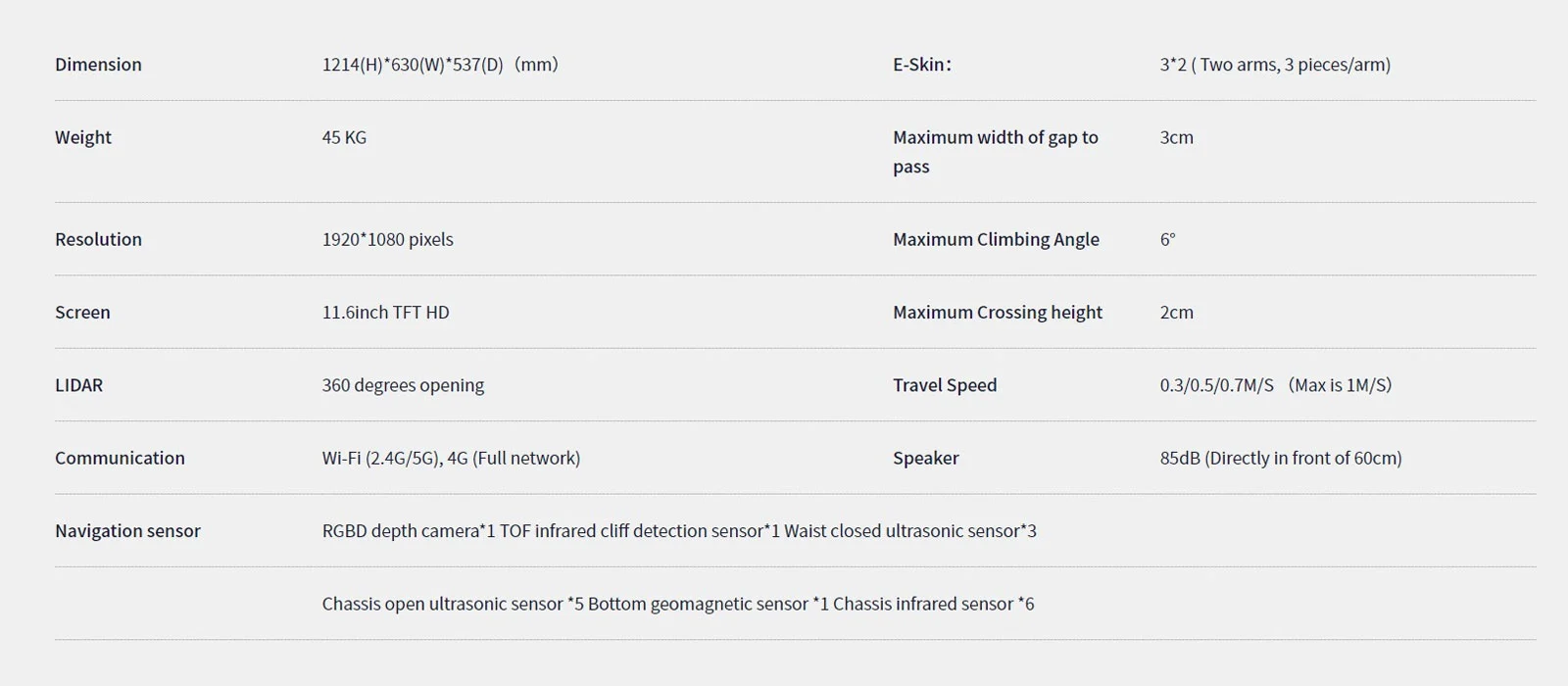Click the Resolution label
Screen dimensions: 1568x686
pyautogui.click(x=98, y=239)
